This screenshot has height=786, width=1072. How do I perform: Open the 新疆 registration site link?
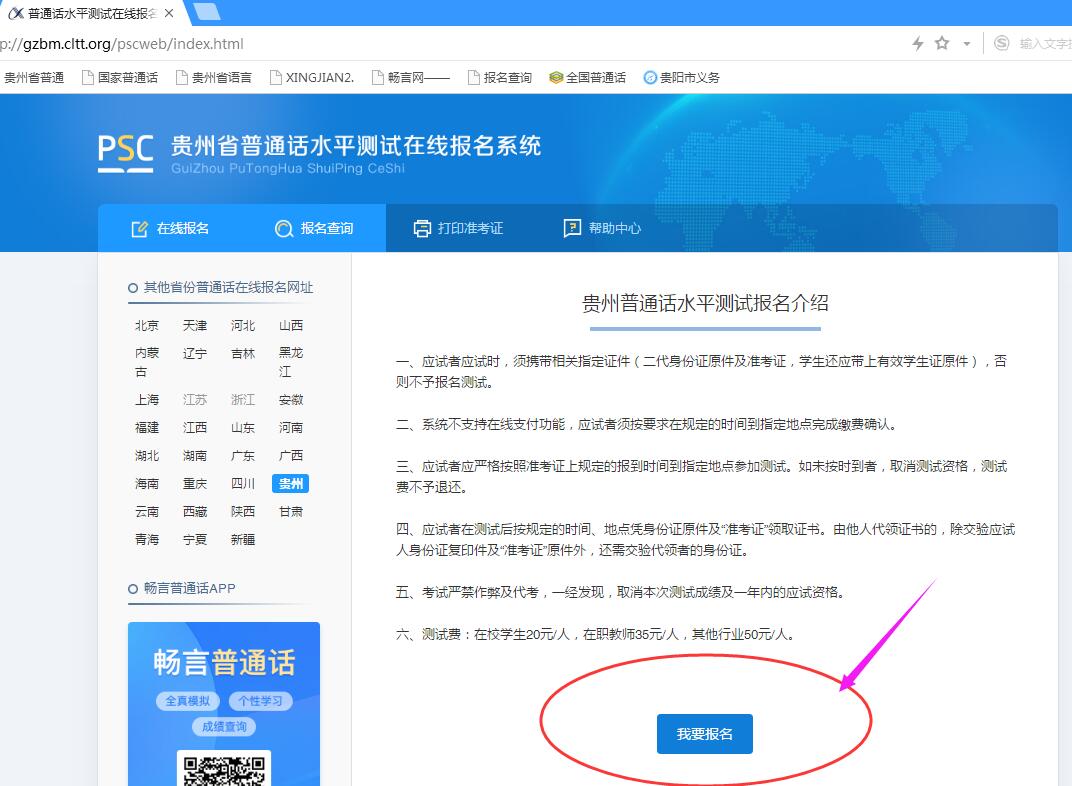[x=243, y=539]
